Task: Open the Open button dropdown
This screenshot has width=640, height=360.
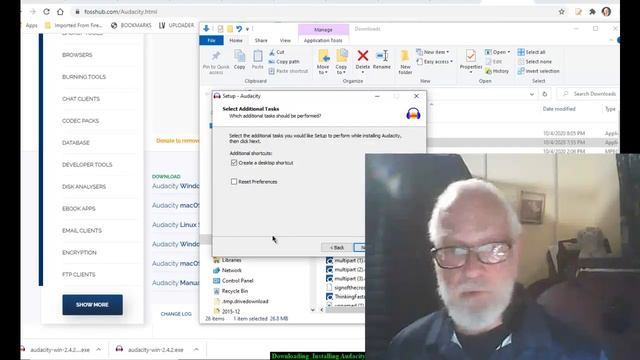Action: point(509,52)
